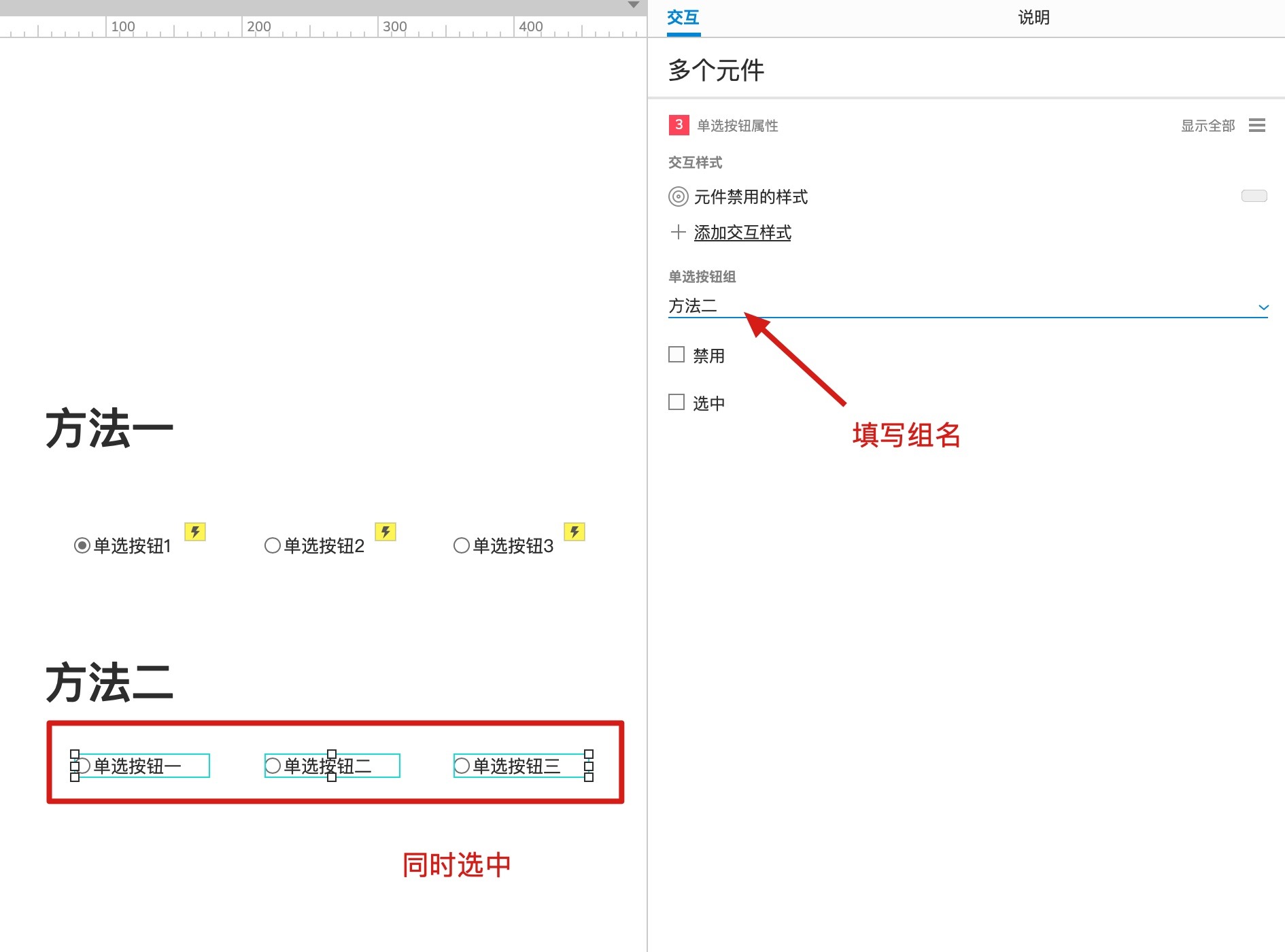Click the 元件禁用的样式 circle icon
The height and width of the screenshot is (952, 1285).
678,197
